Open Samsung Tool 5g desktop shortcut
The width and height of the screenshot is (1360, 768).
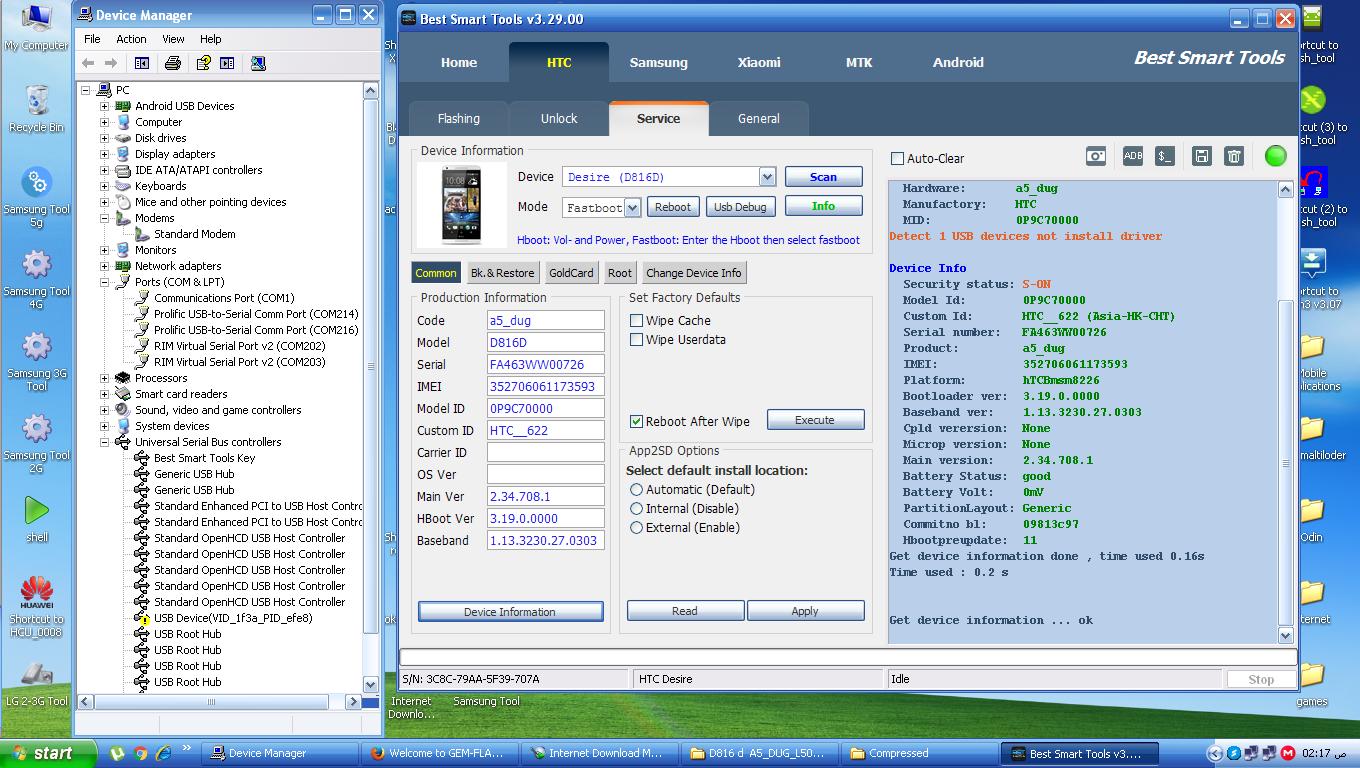pyautogui.click(x=37, y=197)
